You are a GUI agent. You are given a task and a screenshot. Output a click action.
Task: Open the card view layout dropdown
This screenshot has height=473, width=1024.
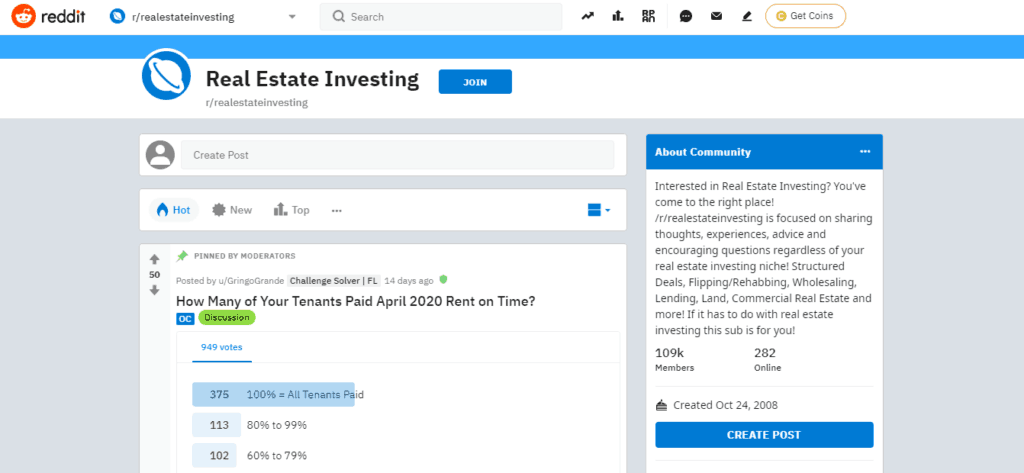point(599,210)
